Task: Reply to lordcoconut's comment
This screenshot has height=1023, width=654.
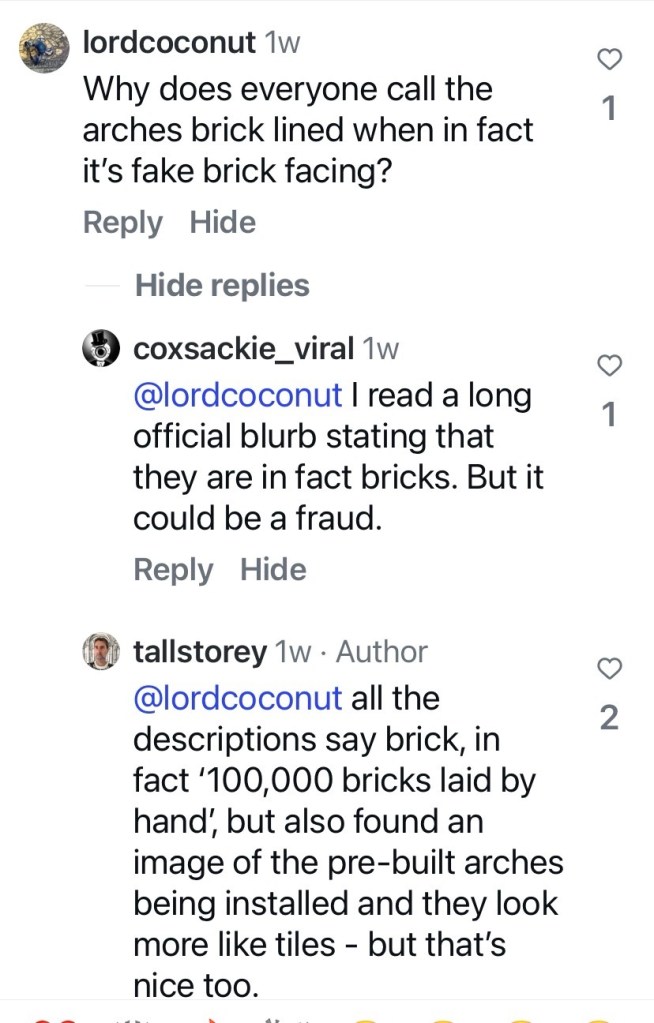Action: 122,222
